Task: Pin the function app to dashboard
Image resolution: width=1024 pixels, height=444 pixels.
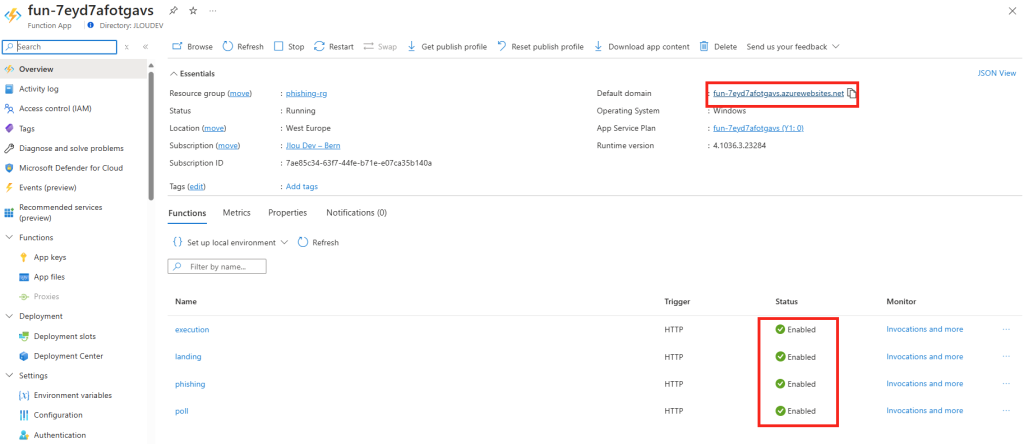Action: [x=173, y=10]
